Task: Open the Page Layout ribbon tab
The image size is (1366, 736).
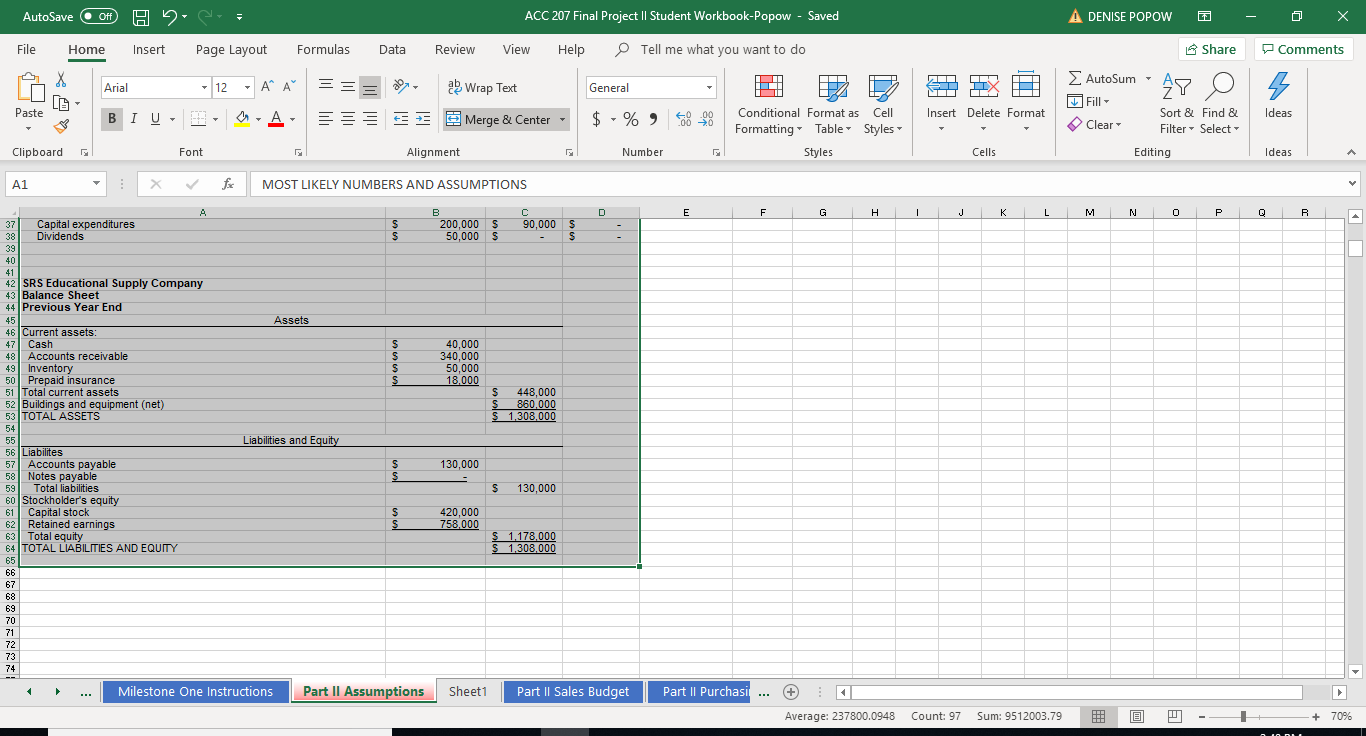Action: [231, 49]
